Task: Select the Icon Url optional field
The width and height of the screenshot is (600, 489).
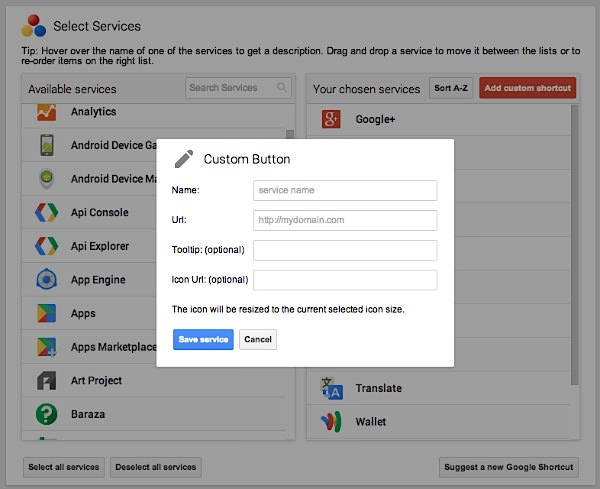Action: click(345, 280)
